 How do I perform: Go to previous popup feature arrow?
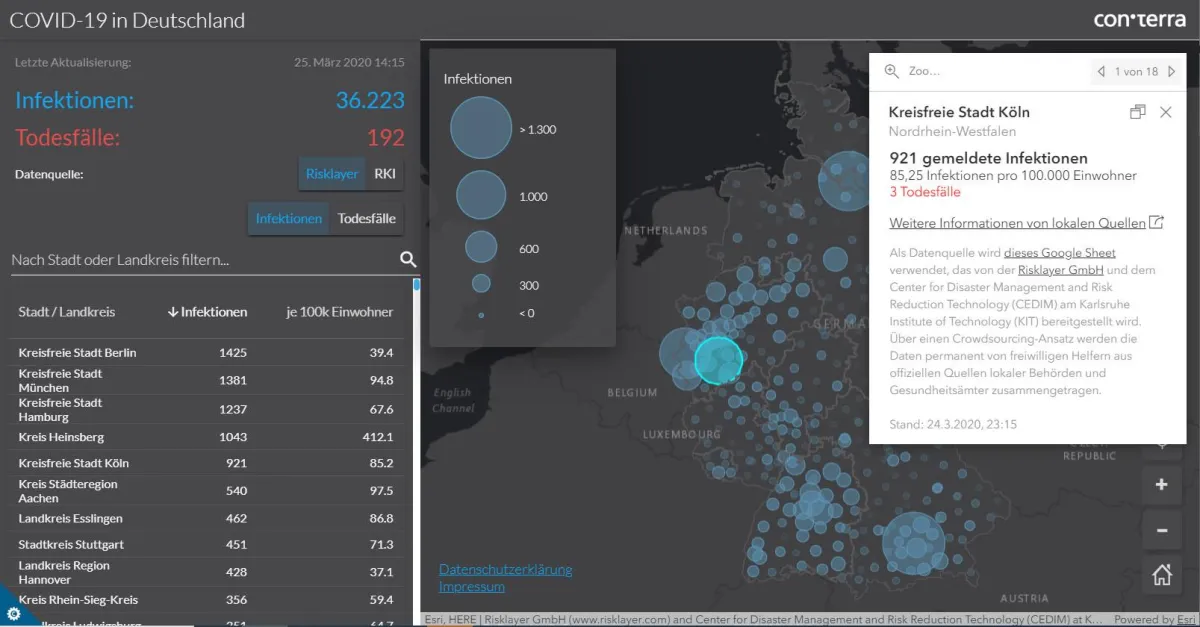(1101, 72)
